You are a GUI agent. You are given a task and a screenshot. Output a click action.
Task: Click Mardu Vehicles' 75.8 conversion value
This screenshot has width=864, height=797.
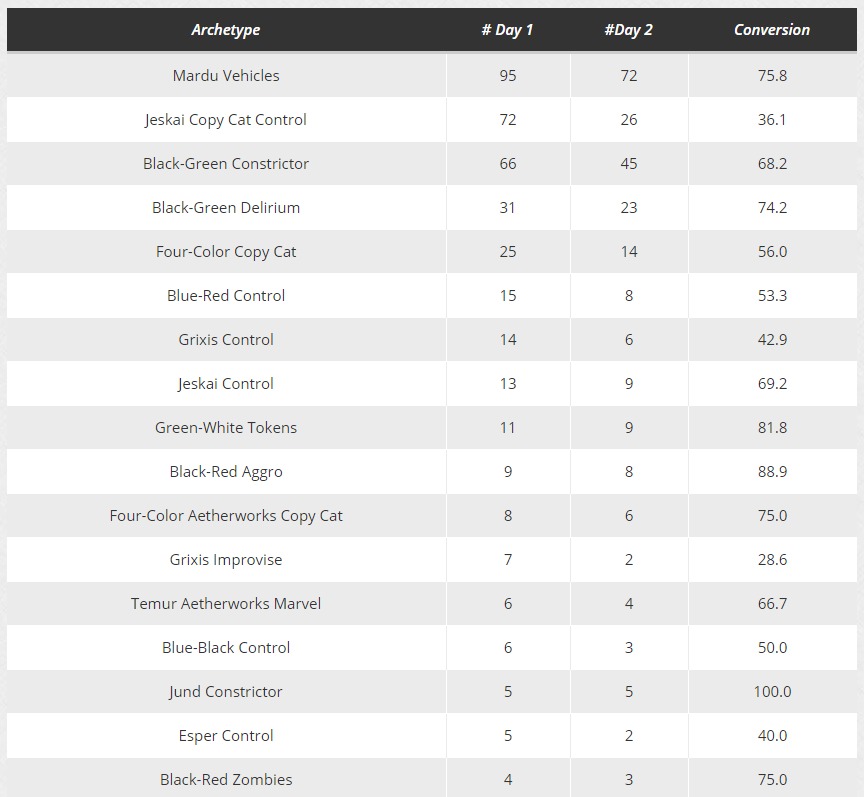point(772,76)
